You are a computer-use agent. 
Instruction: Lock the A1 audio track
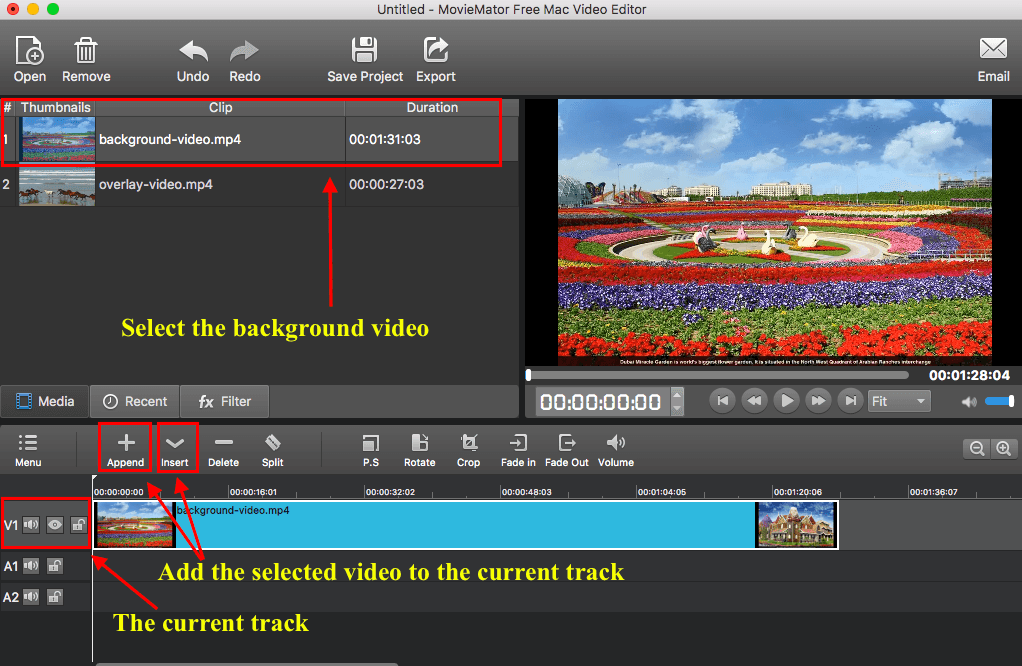click(55, 566)
